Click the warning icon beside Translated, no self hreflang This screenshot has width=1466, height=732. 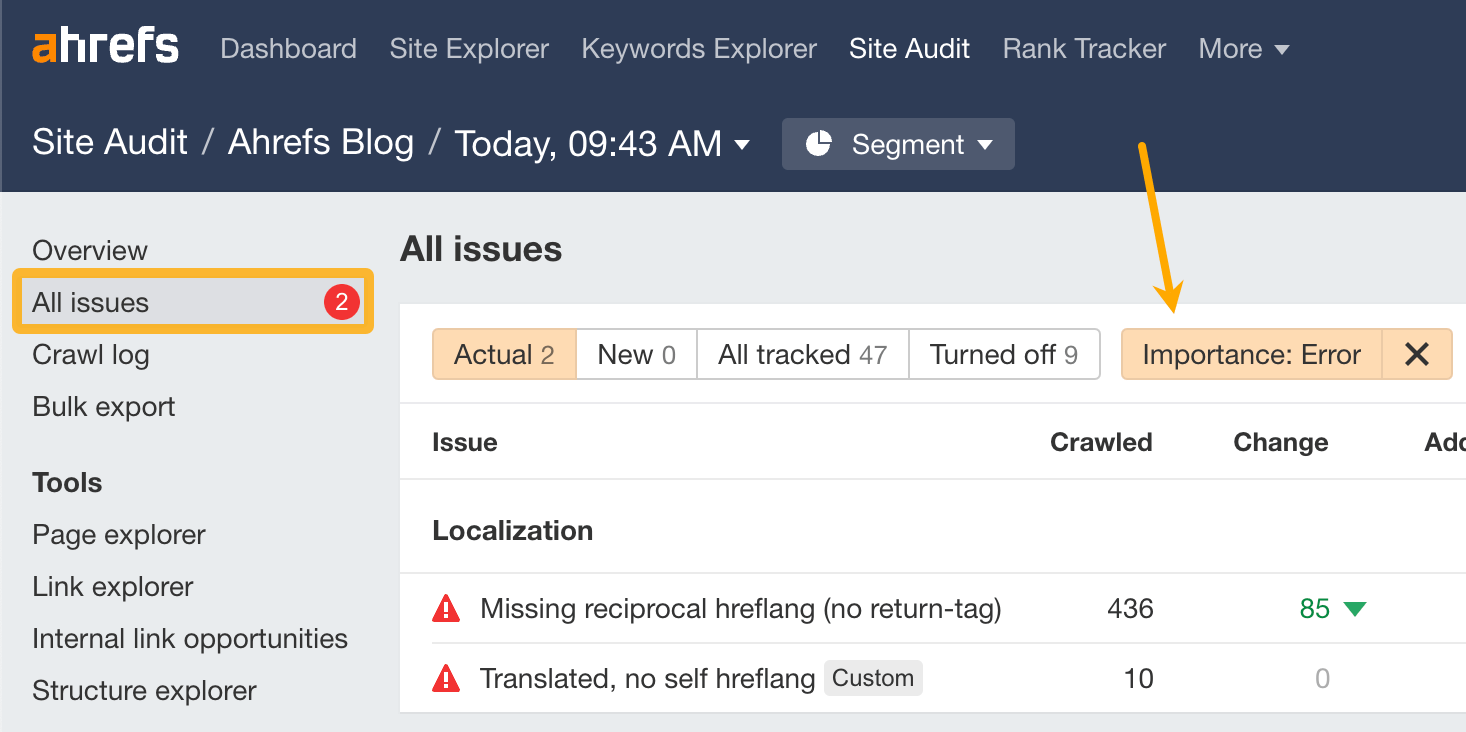tap(446, 678)
